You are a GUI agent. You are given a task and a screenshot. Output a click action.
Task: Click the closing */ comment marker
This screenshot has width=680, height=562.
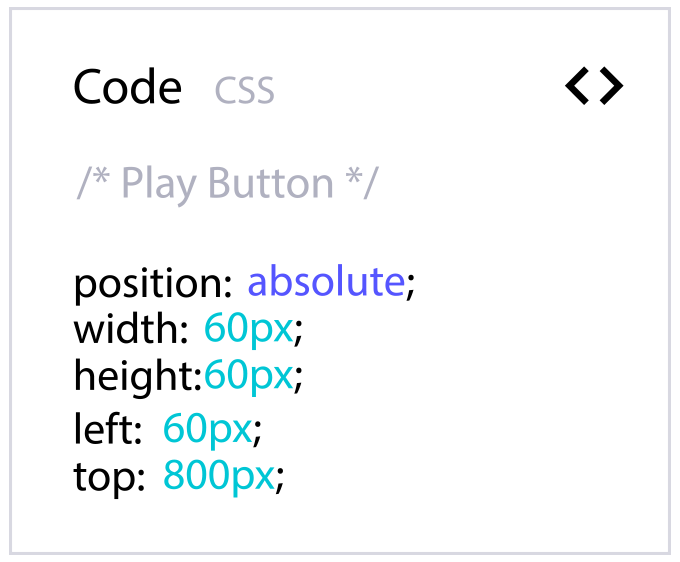pos(362,184)
